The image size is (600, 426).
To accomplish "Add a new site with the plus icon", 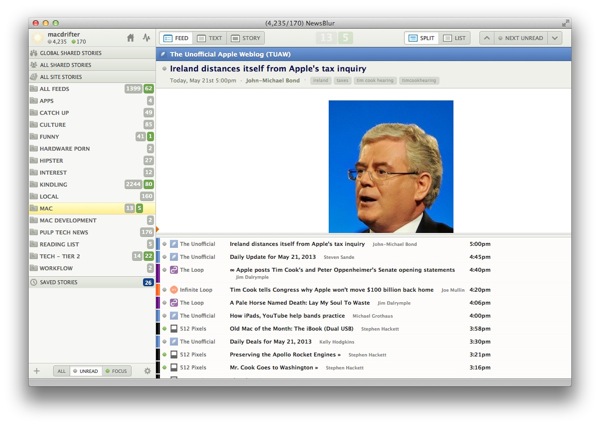I will tap(37, 371).
